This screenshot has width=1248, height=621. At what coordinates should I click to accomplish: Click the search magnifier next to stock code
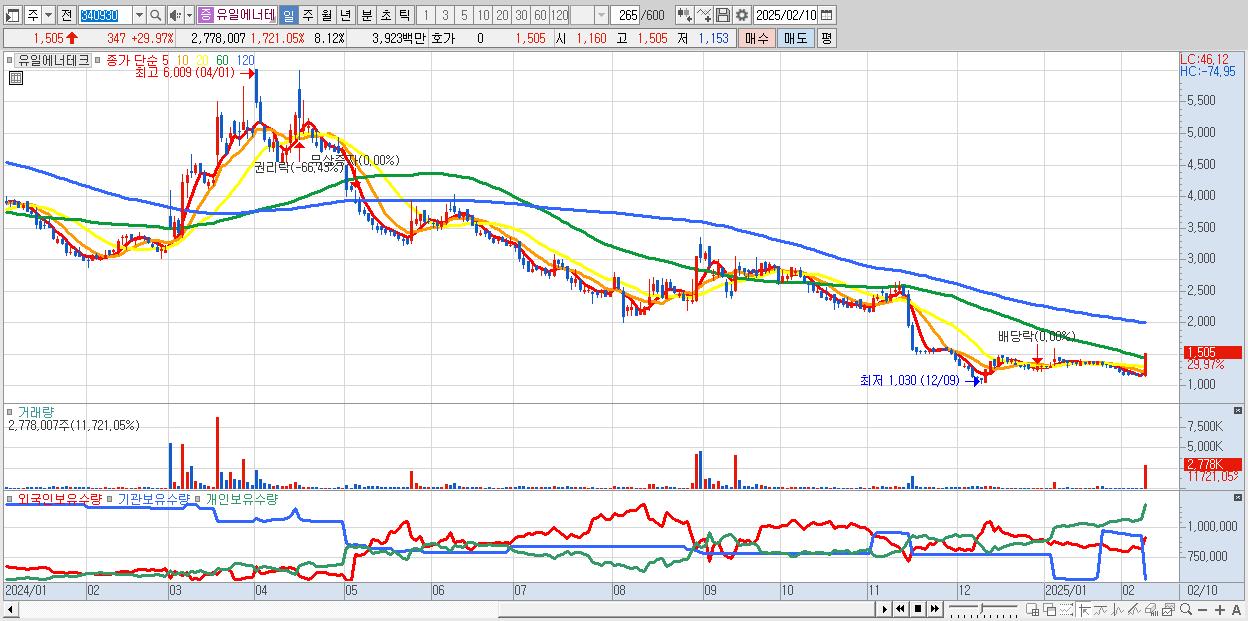point(156,15)
